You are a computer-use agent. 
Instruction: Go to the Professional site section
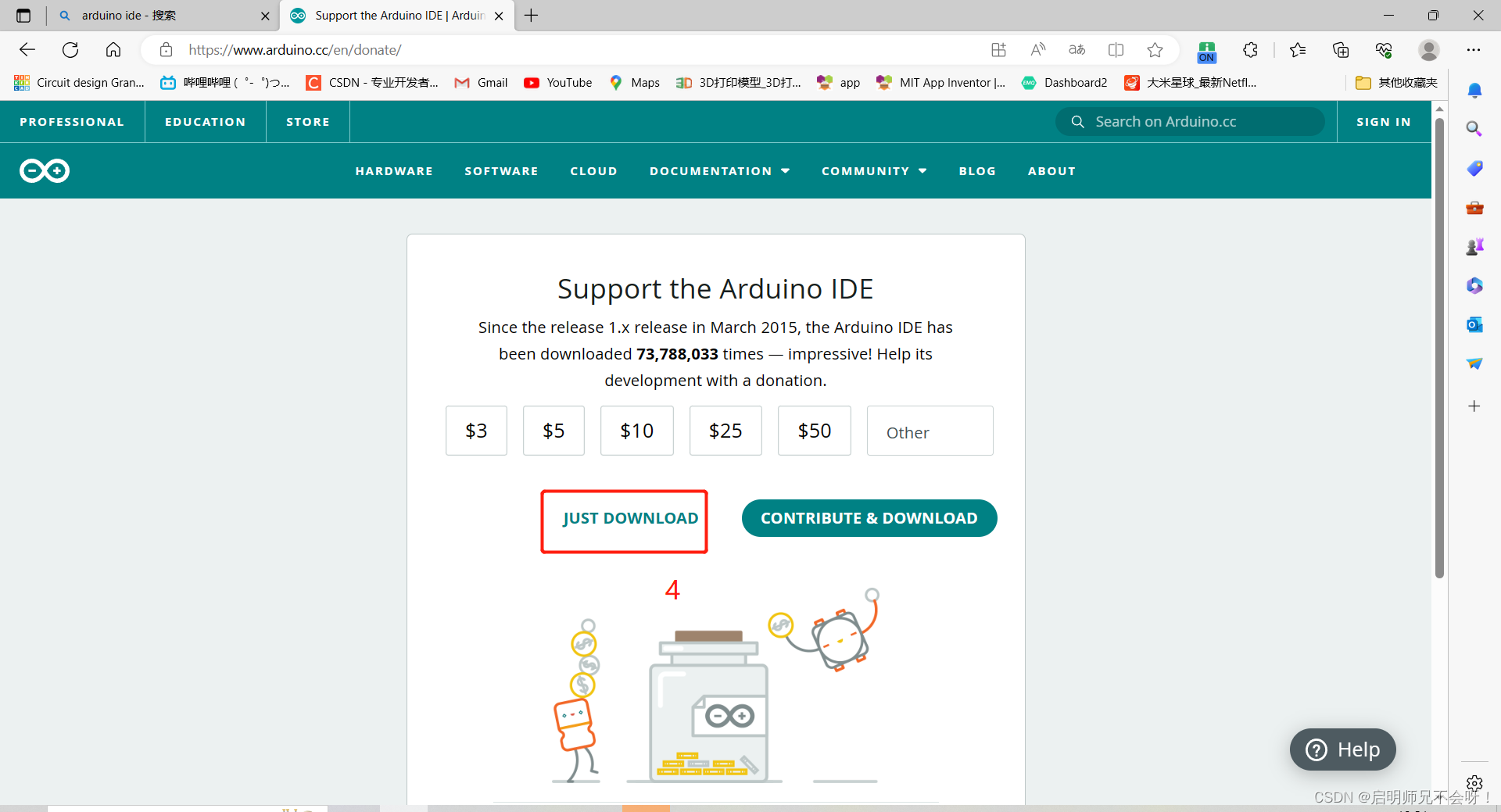pyautogui.click(x=72, y=122)
